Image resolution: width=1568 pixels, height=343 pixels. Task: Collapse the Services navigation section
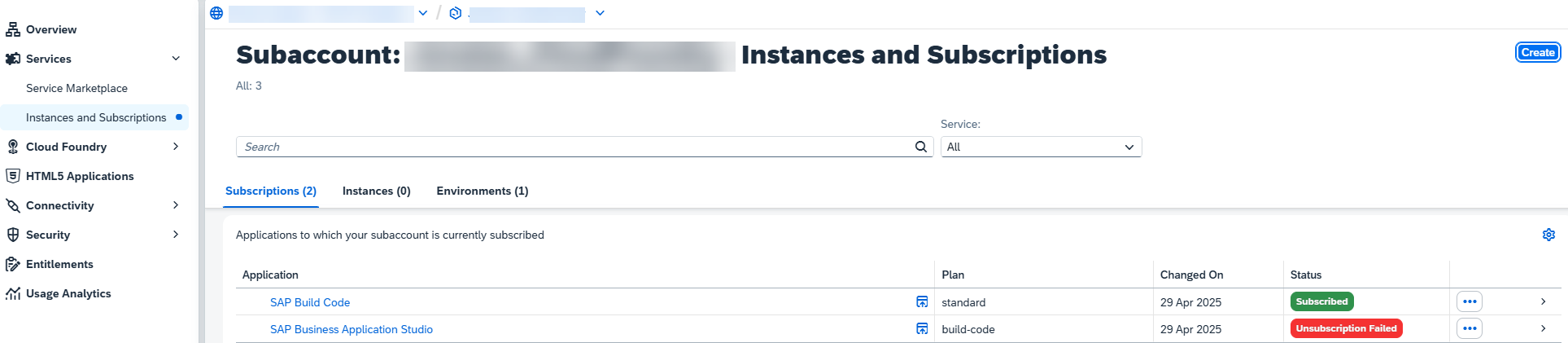click(x=176, y=59)
